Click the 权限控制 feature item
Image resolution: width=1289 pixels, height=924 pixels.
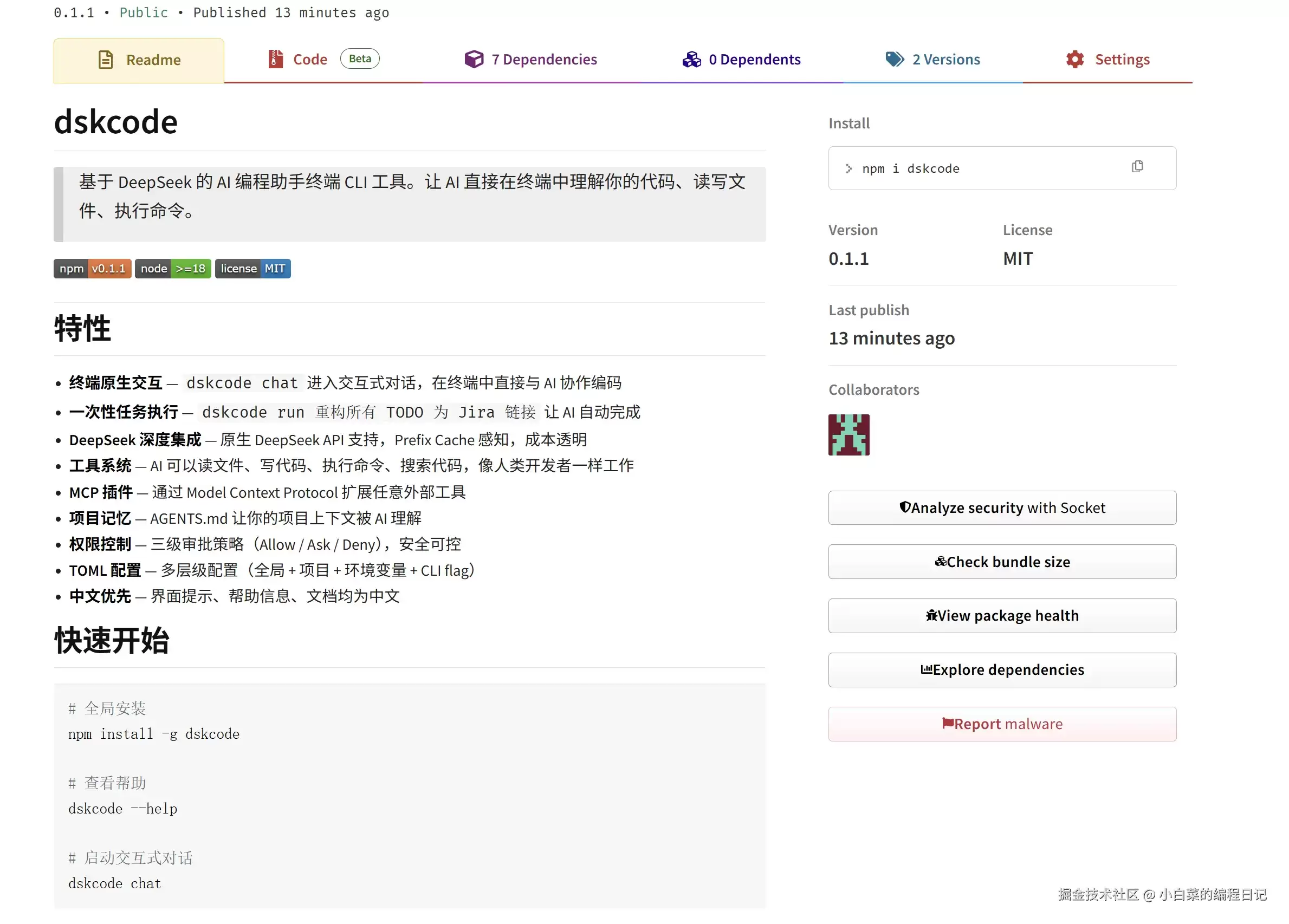coord(265,544)
